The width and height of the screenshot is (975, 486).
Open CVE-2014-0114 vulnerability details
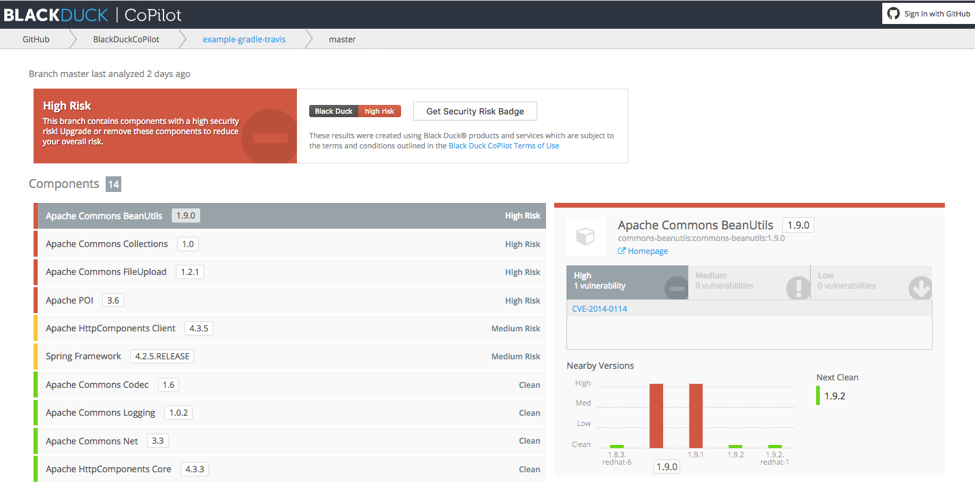tap(599, 309)
